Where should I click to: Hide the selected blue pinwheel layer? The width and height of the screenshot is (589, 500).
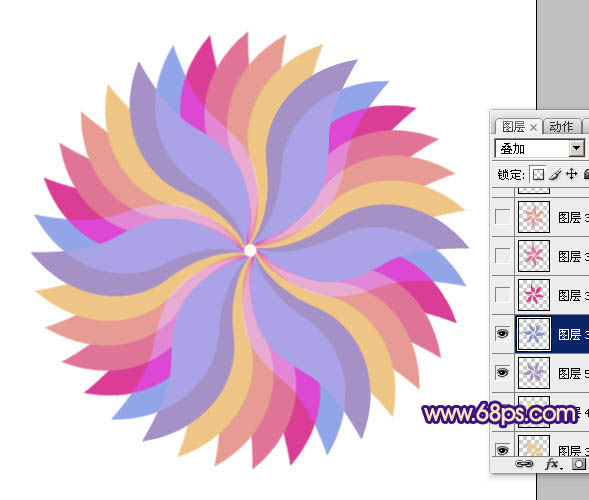503,334
